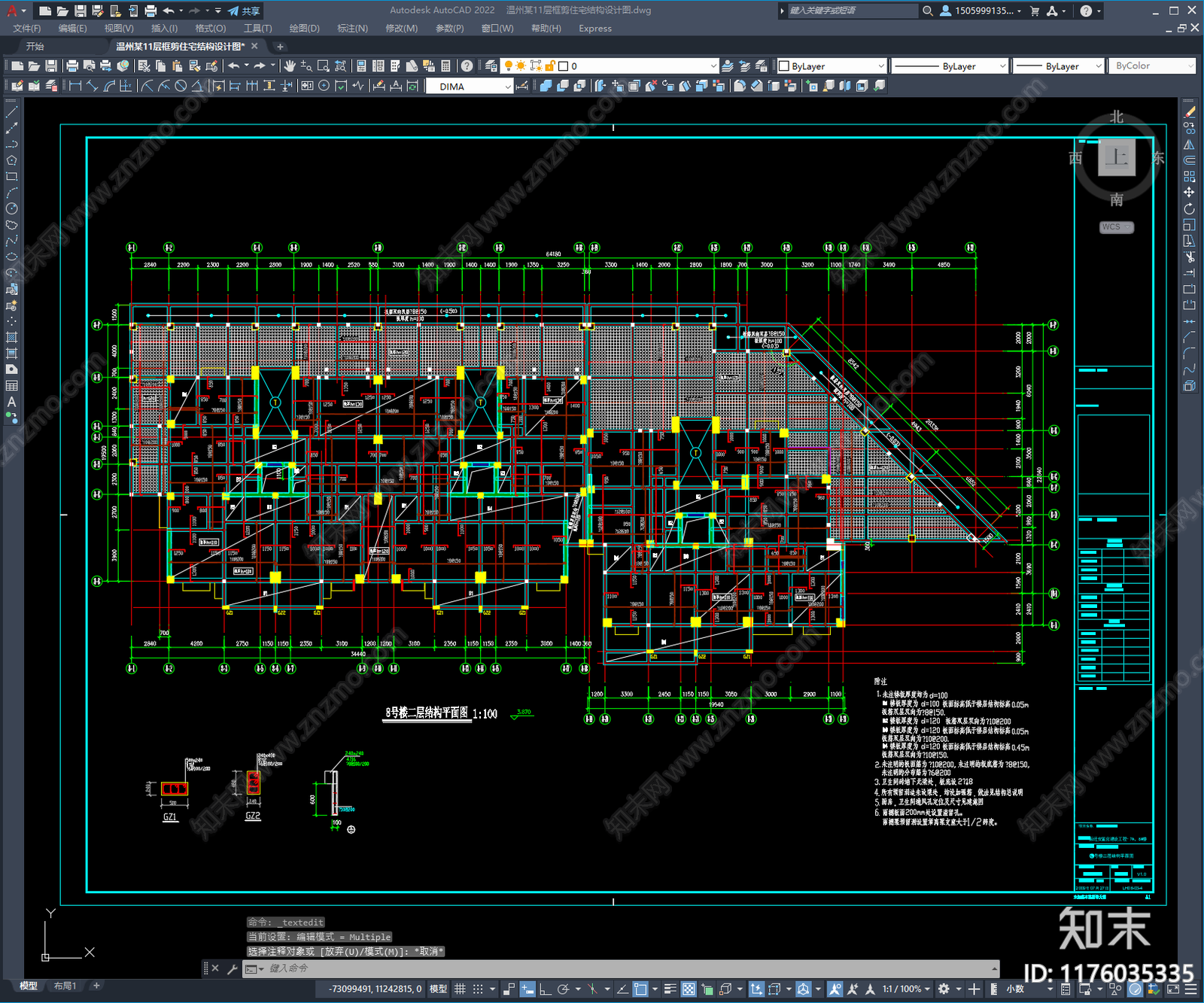
Task: Switch to the 布局1 layout tab
Action: [65, 986]
